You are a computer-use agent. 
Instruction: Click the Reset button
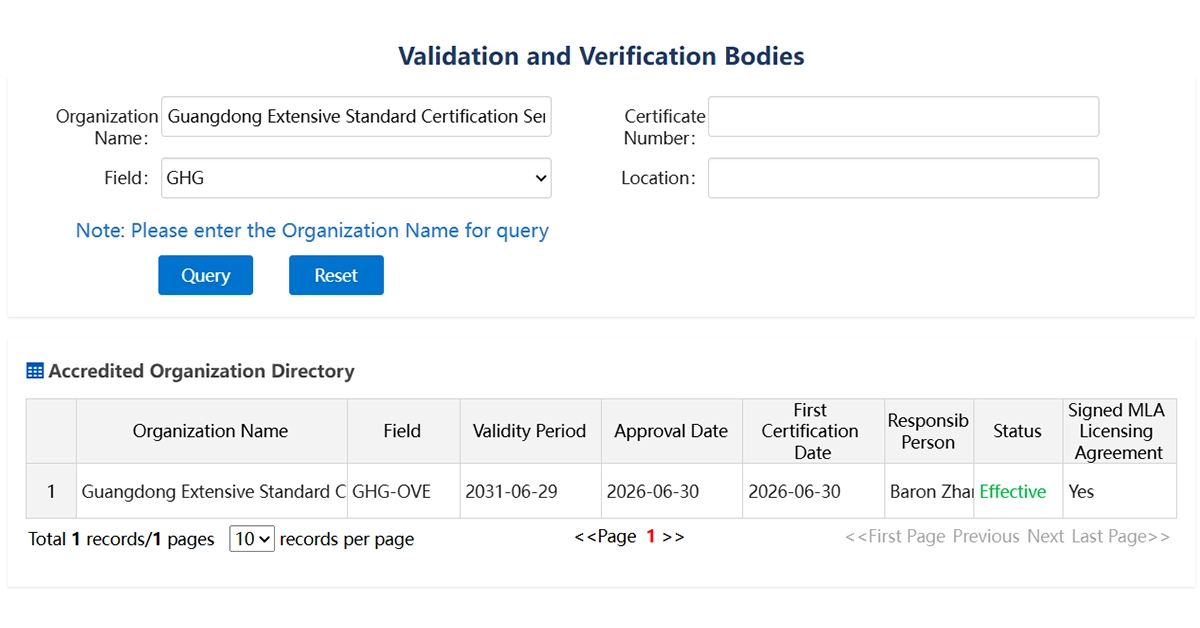336,275
